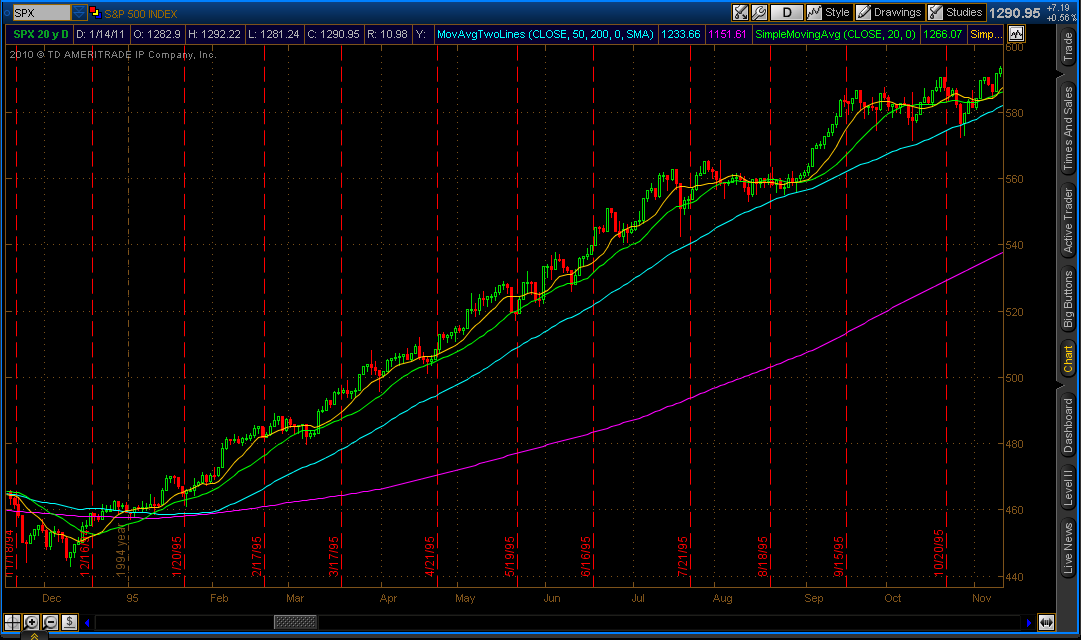
Task: Click the truncated Simp... study label
Action: click(x=986, y=34)
